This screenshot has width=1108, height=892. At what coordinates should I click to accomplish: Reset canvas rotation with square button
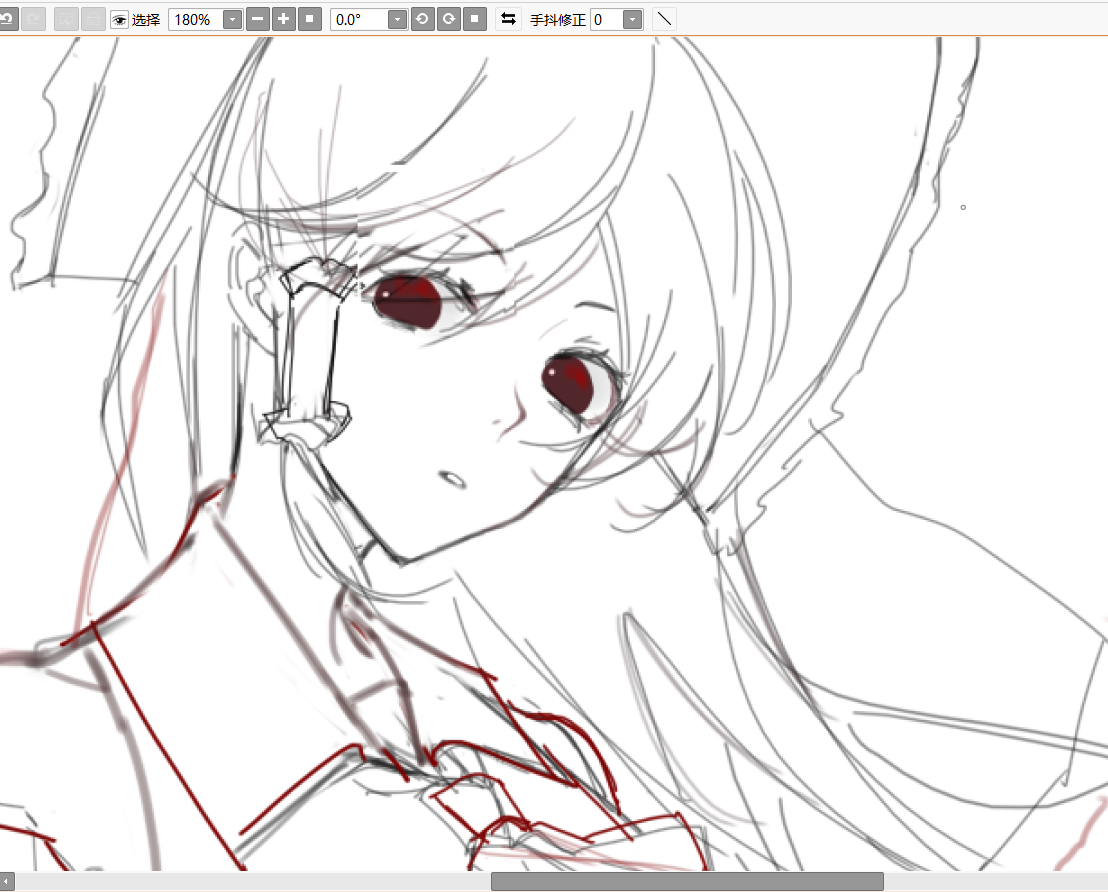click(475, 19)
